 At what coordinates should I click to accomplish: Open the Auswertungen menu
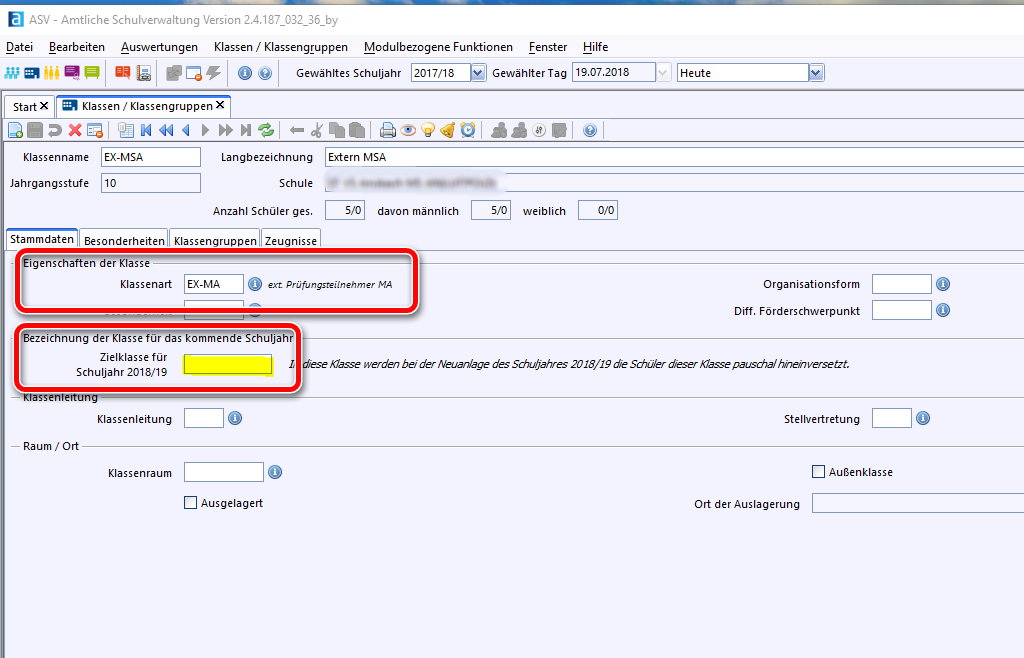pos(159,47)
